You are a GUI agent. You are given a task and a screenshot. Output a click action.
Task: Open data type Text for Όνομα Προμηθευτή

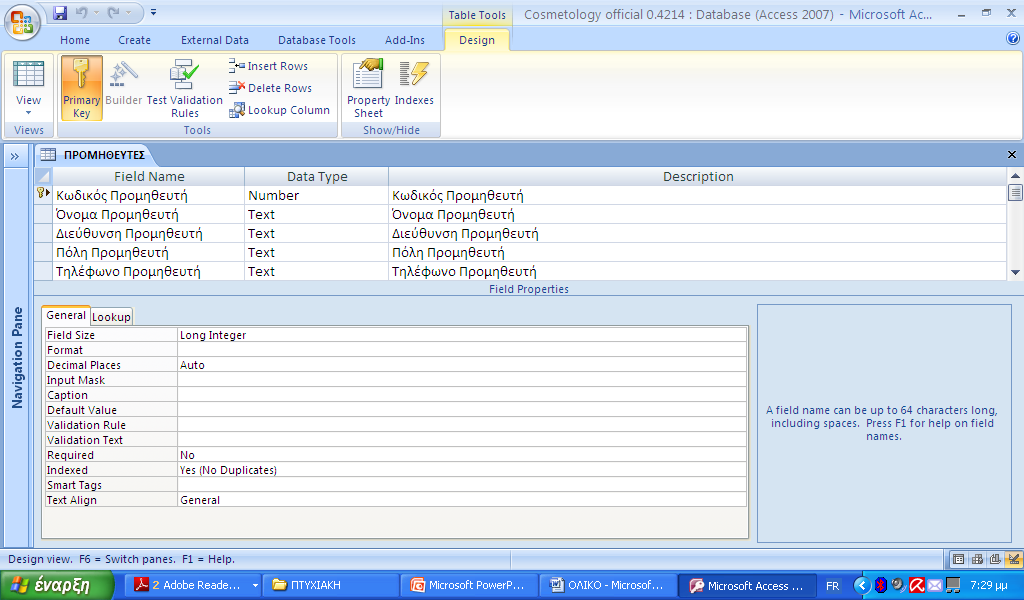coord(317,214)
